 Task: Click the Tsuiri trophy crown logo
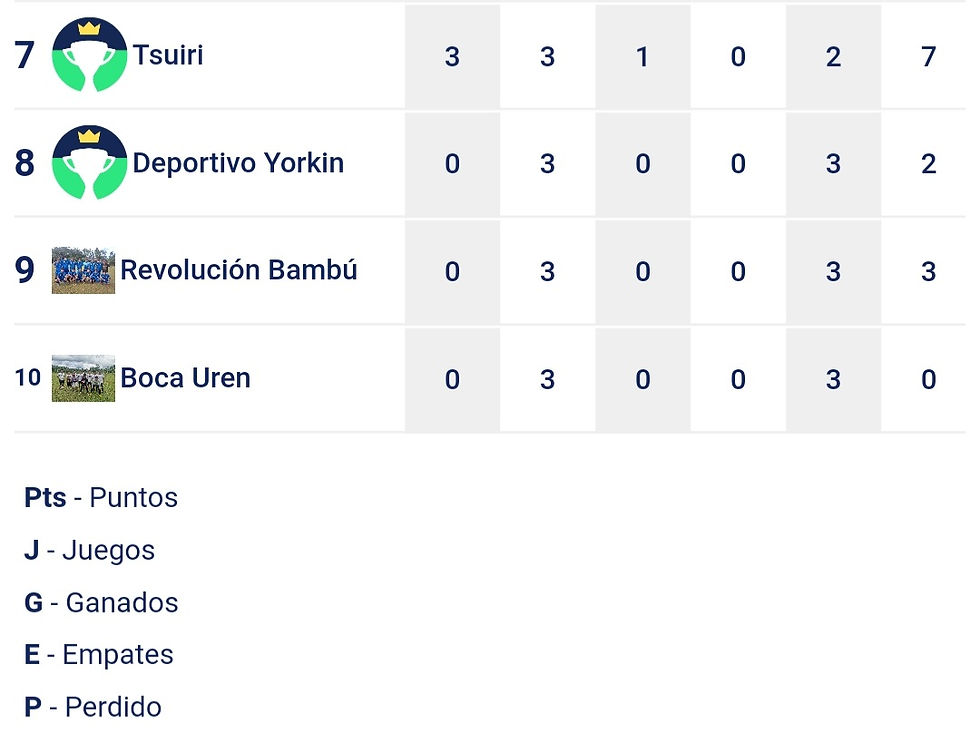coord(89,56)
